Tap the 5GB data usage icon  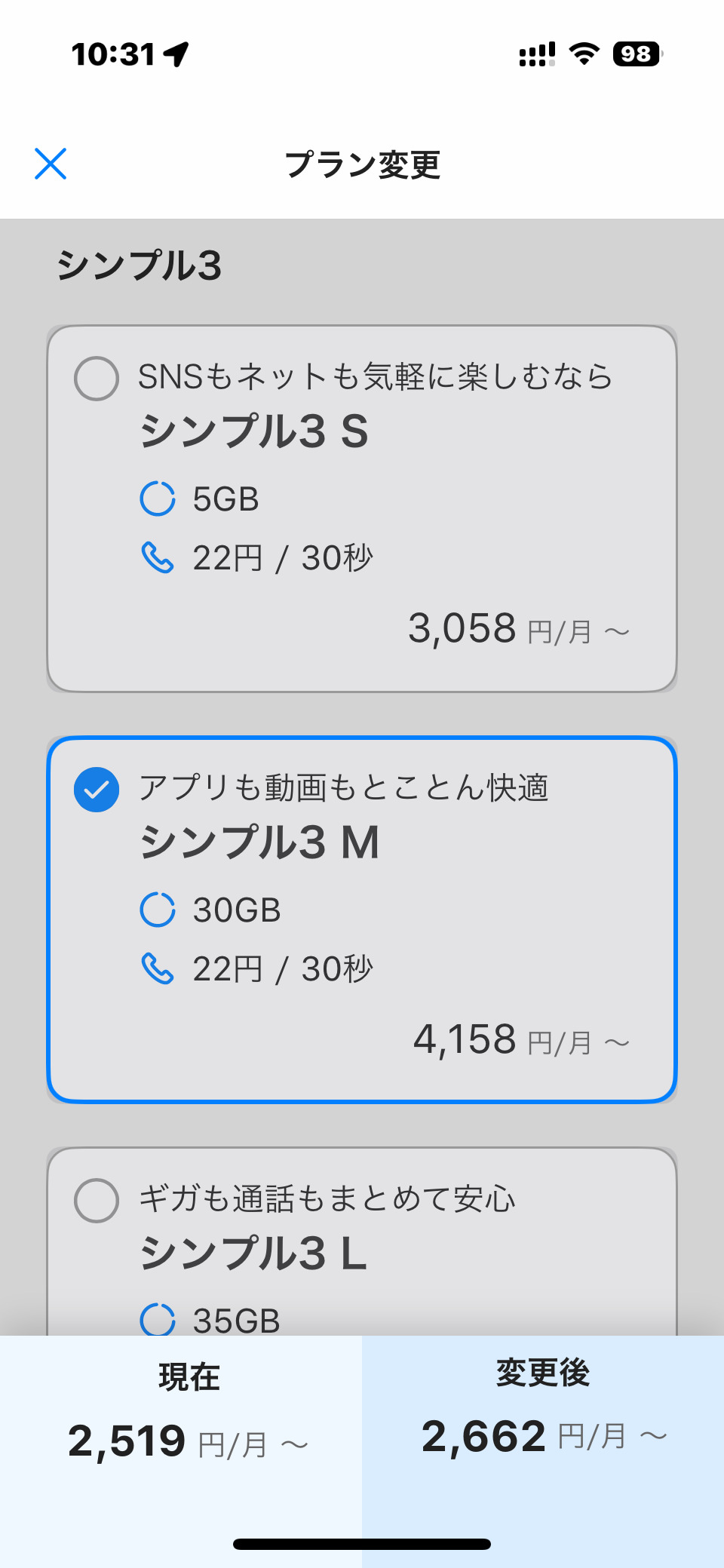(x=158, y=499)
